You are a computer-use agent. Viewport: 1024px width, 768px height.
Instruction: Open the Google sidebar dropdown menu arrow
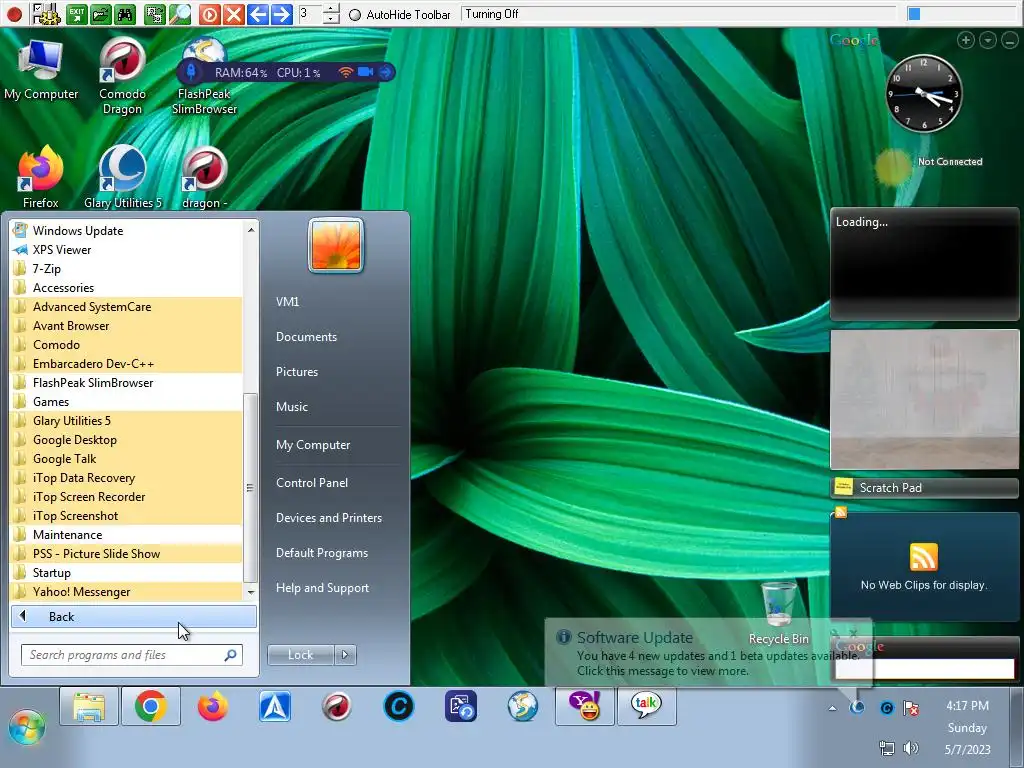988,40
